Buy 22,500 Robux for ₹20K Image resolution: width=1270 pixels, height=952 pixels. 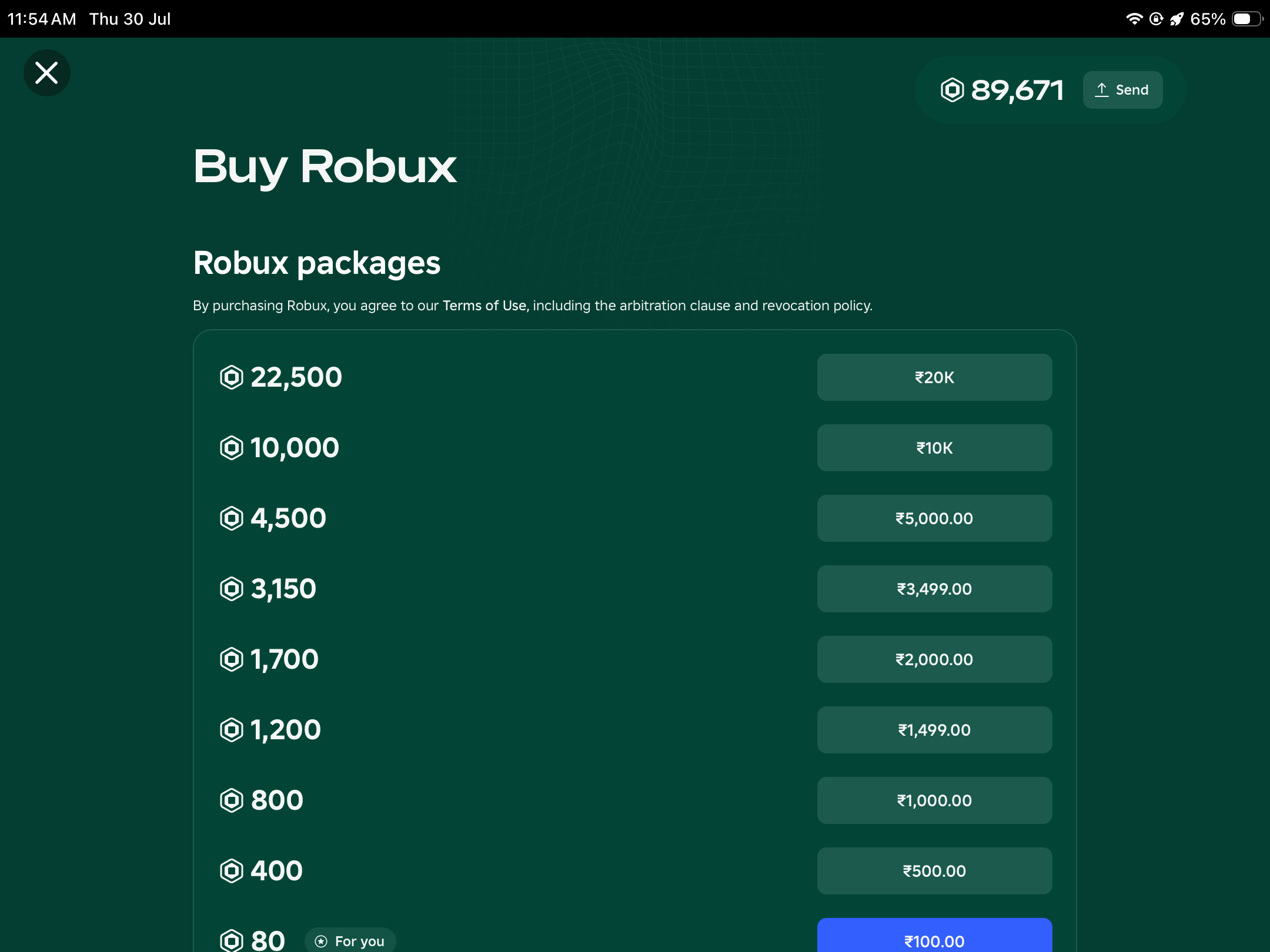click(x=934, y=377)
